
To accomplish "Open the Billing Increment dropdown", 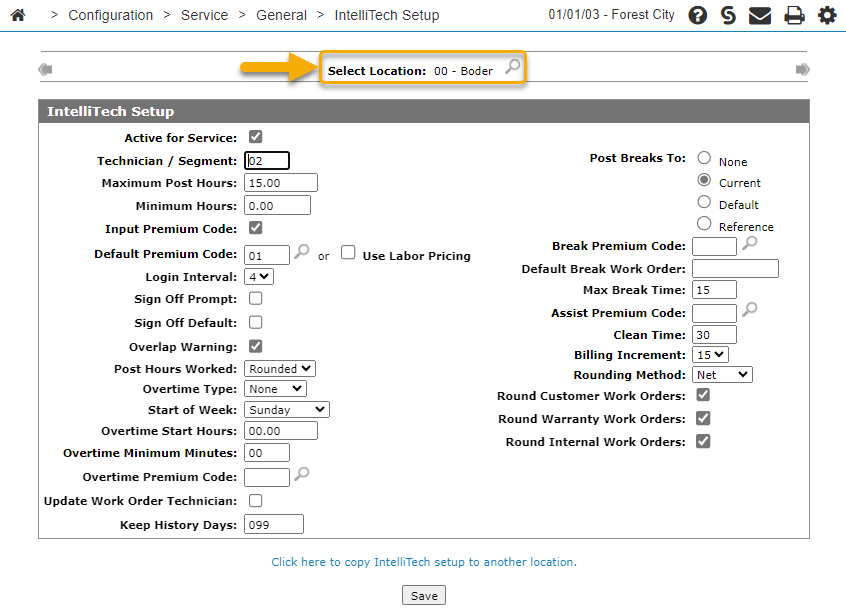I will click(710, 354).
